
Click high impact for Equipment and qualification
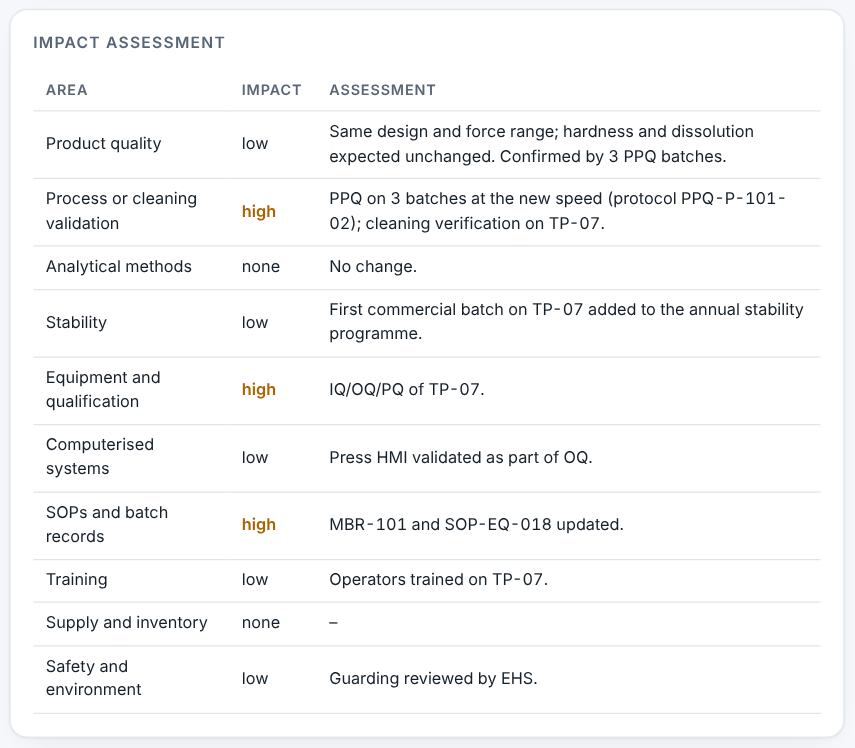(258, 390)
